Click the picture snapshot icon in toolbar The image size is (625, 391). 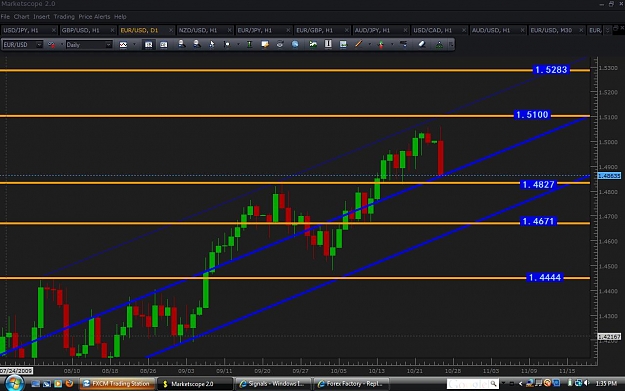[343, 45]
